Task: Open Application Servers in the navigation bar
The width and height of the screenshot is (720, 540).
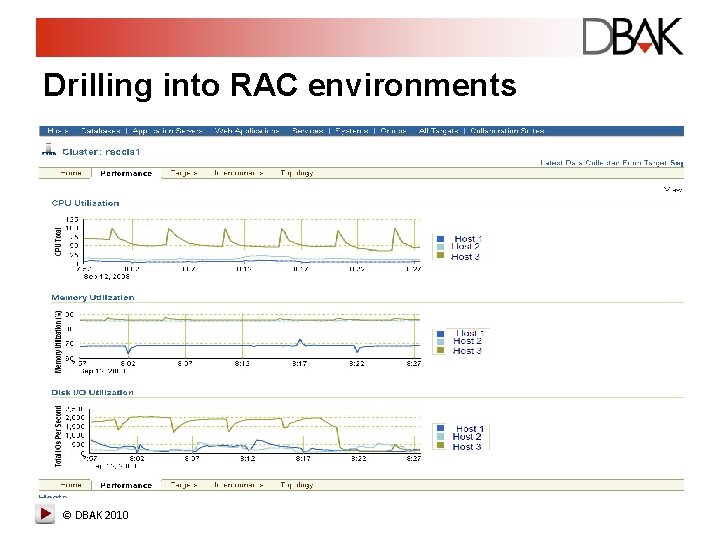Action: click(x=167, y=131)
